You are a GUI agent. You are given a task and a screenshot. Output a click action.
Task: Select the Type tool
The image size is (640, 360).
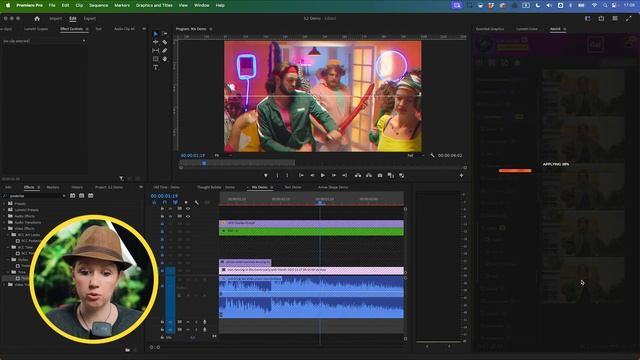coord(156,67)
